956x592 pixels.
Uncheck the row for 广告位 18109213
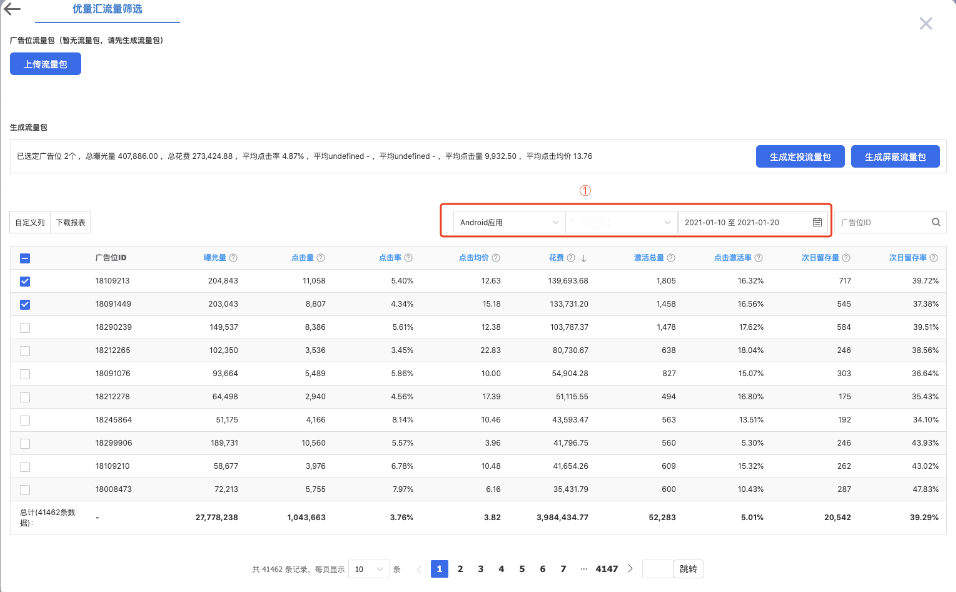pyautogui.click(x=25, y=281)
